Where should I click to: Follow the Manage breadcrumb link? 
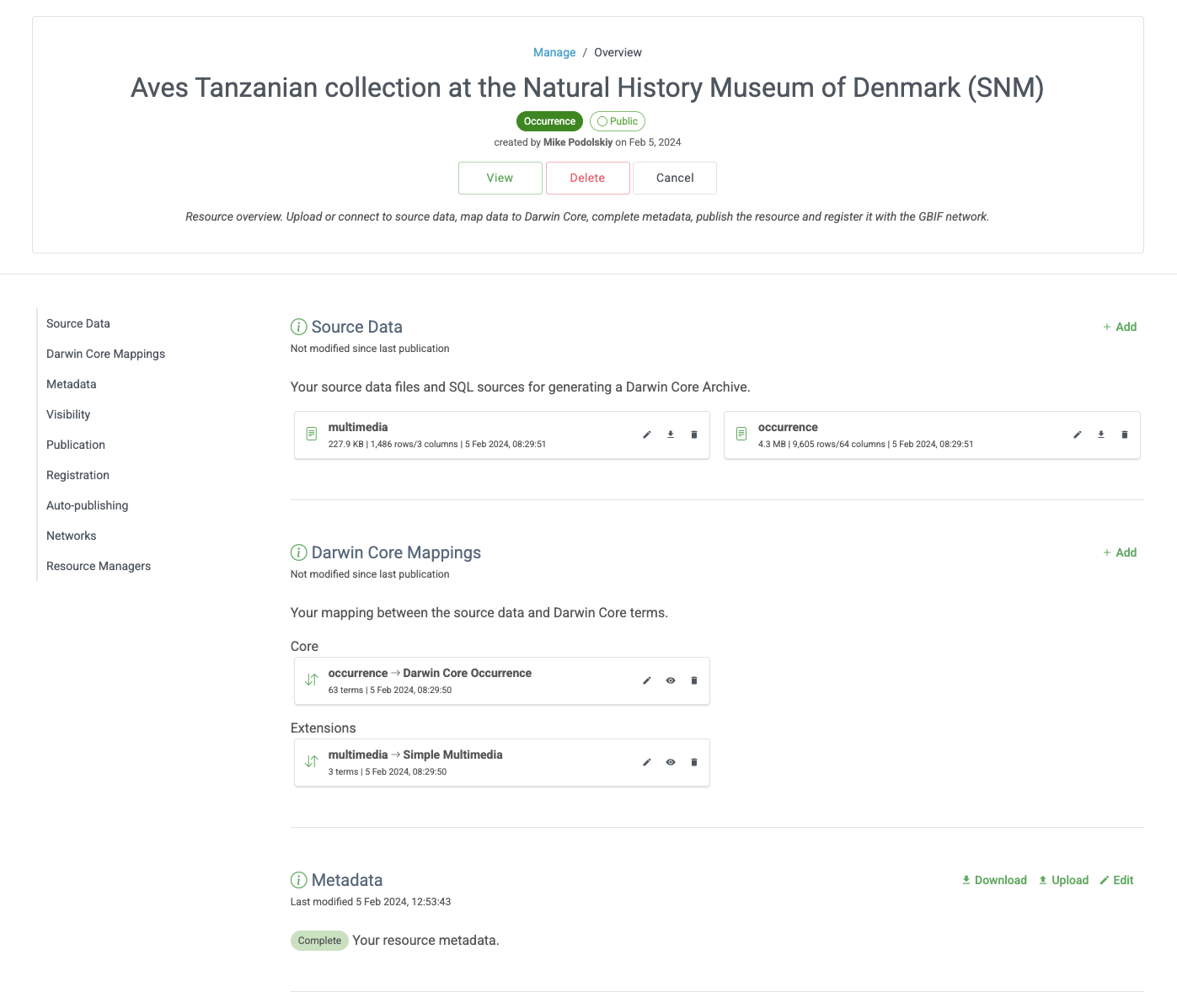pos(554,52)
